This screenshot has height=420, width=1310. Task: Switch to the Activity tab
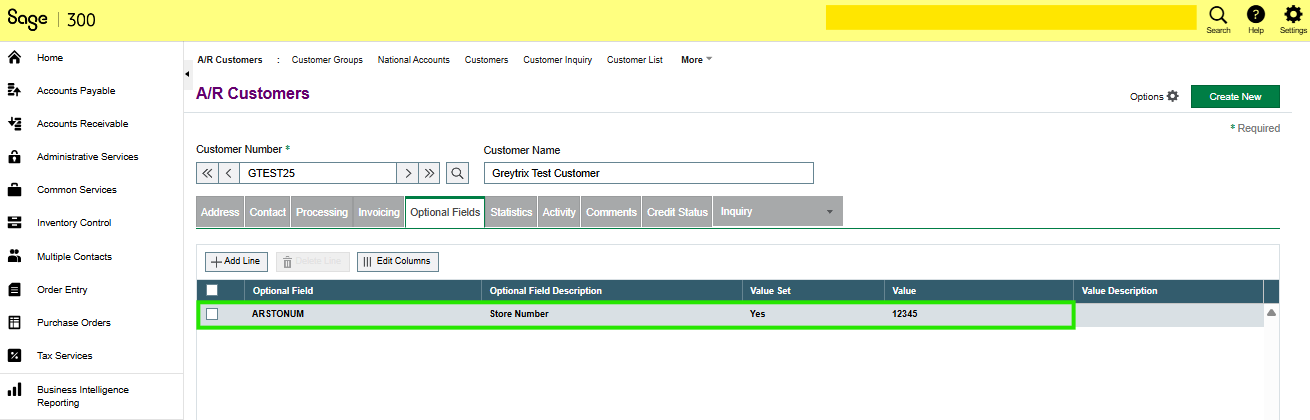point(559,212)
